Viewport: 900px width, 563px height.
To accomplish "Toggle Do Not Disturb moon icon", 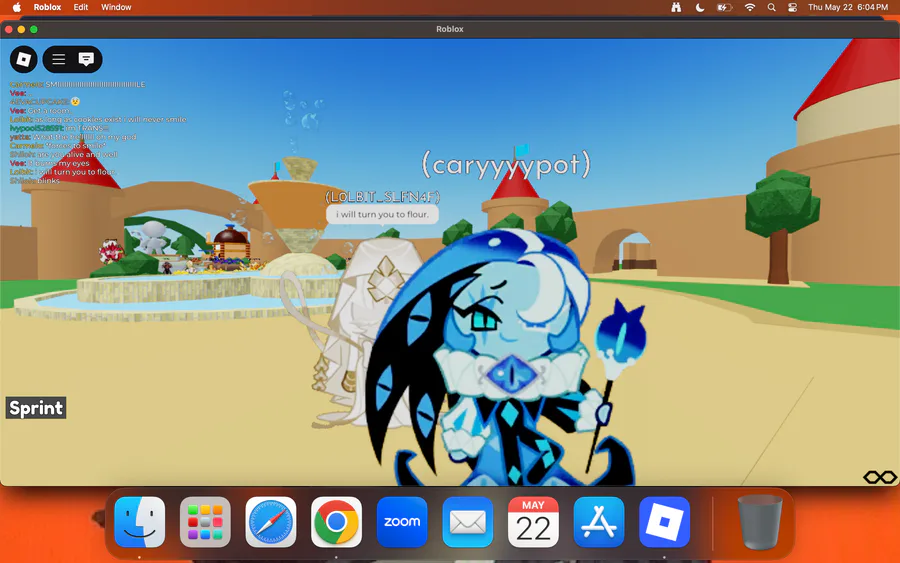I will tap(700, 7).
